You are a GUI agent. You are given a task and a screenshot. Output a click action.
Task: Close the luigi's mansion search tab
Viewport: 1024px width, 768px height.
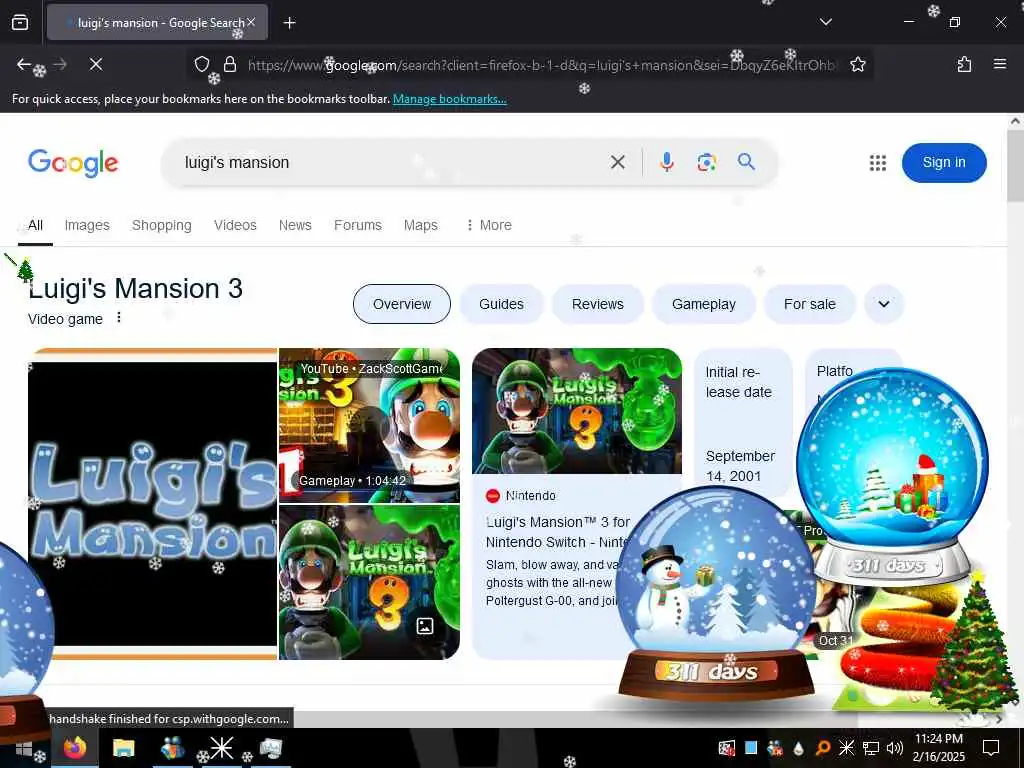coord(251,22)
